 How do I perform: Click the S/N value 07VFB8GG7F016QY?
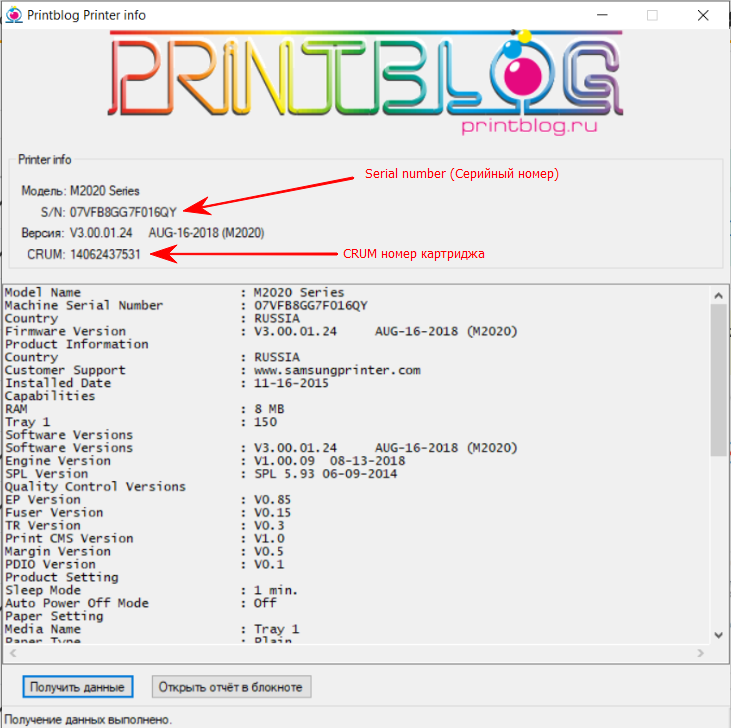pyautogui.click(x=123, y=211)
